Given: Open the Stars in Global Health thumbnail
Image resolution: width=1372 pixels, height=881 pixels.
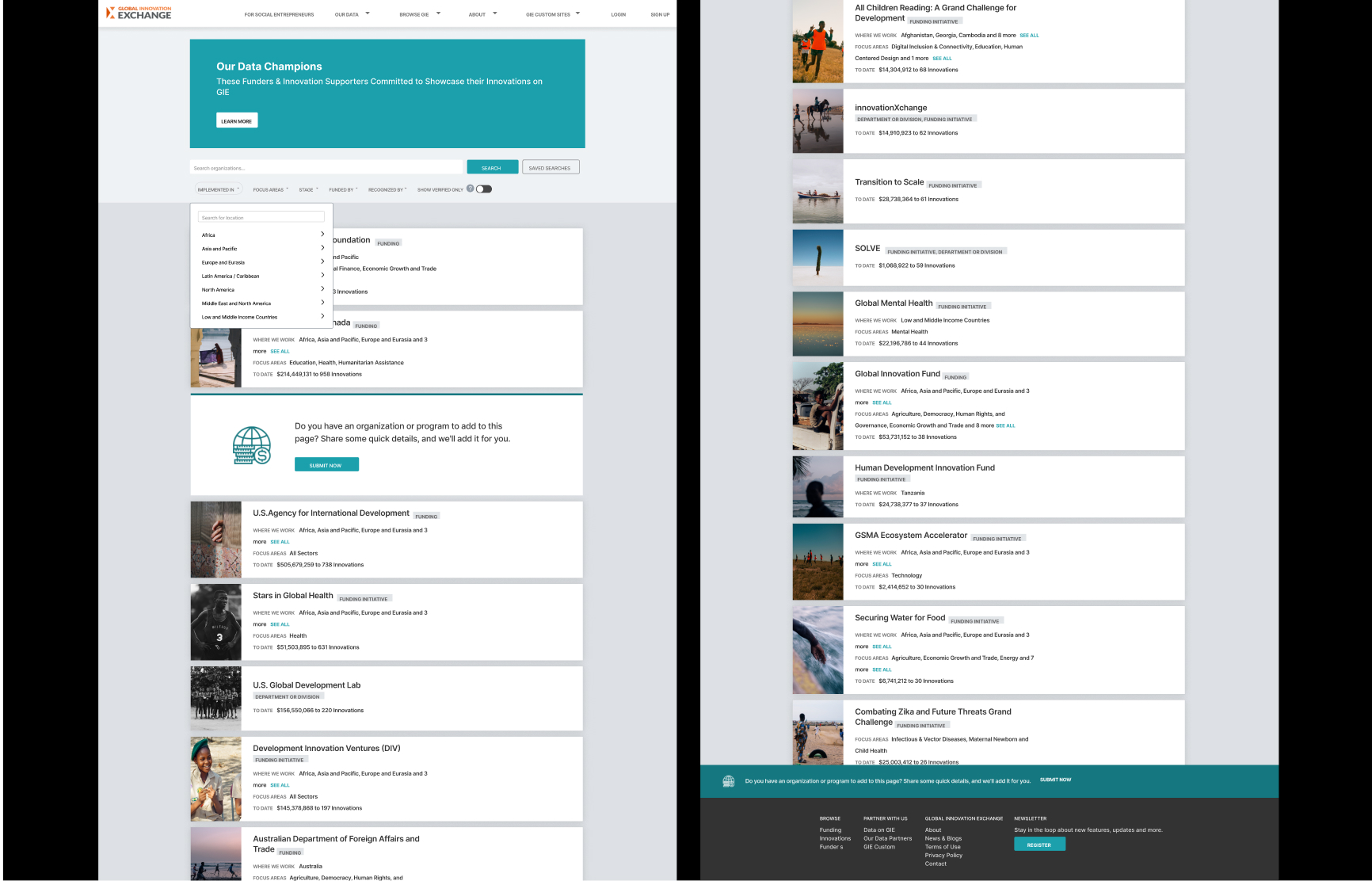Looking at the screenshot, I should [215, 622].
